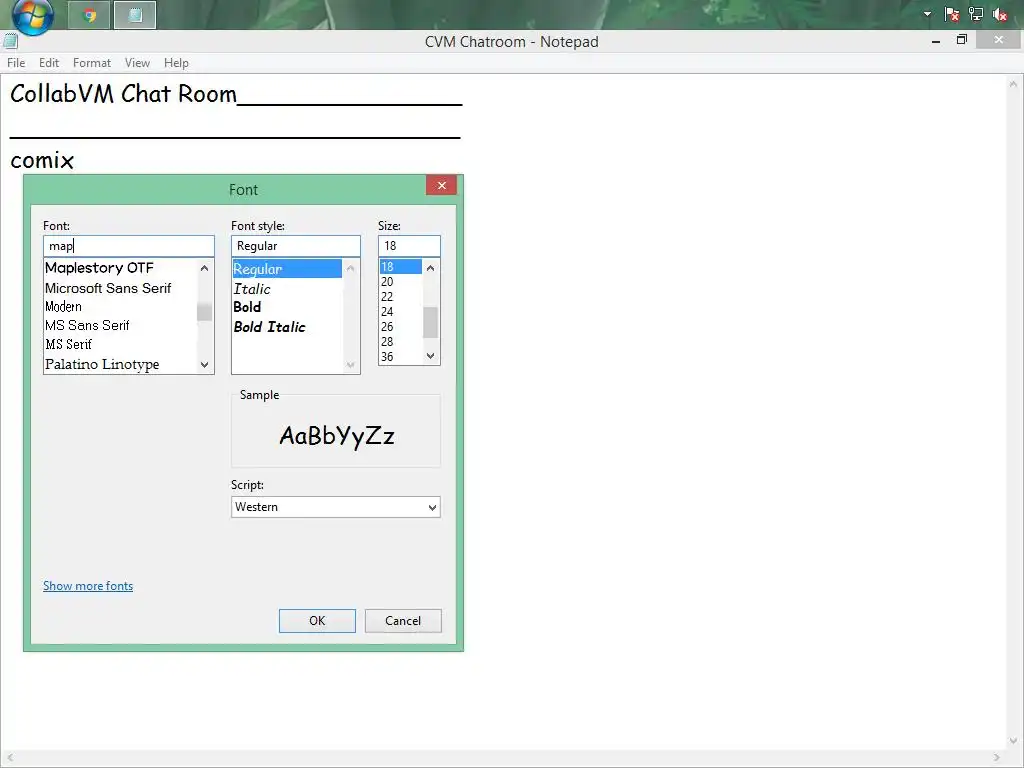1024x768 pixels.
Task: Open Action Center flag icon
Action: 952,14
